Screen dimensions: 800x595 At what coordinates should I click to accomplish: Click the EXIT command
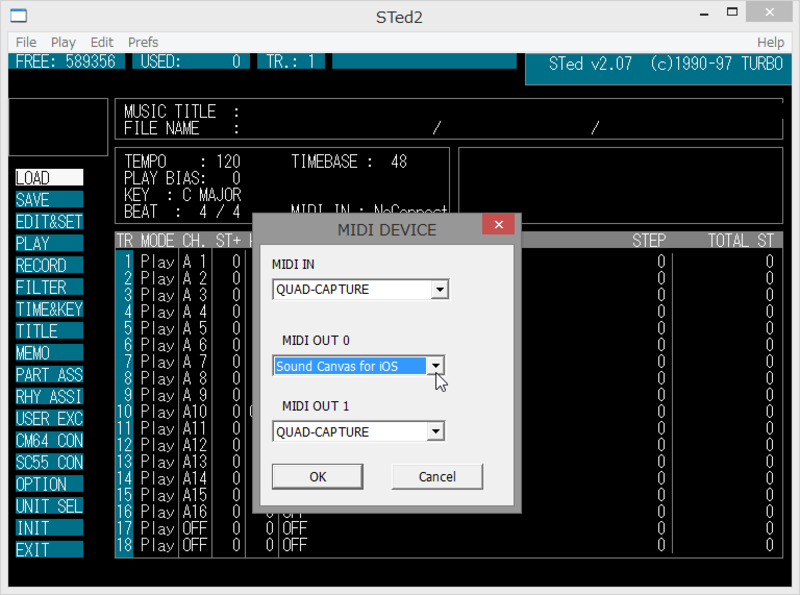click(x=49, y=550)
